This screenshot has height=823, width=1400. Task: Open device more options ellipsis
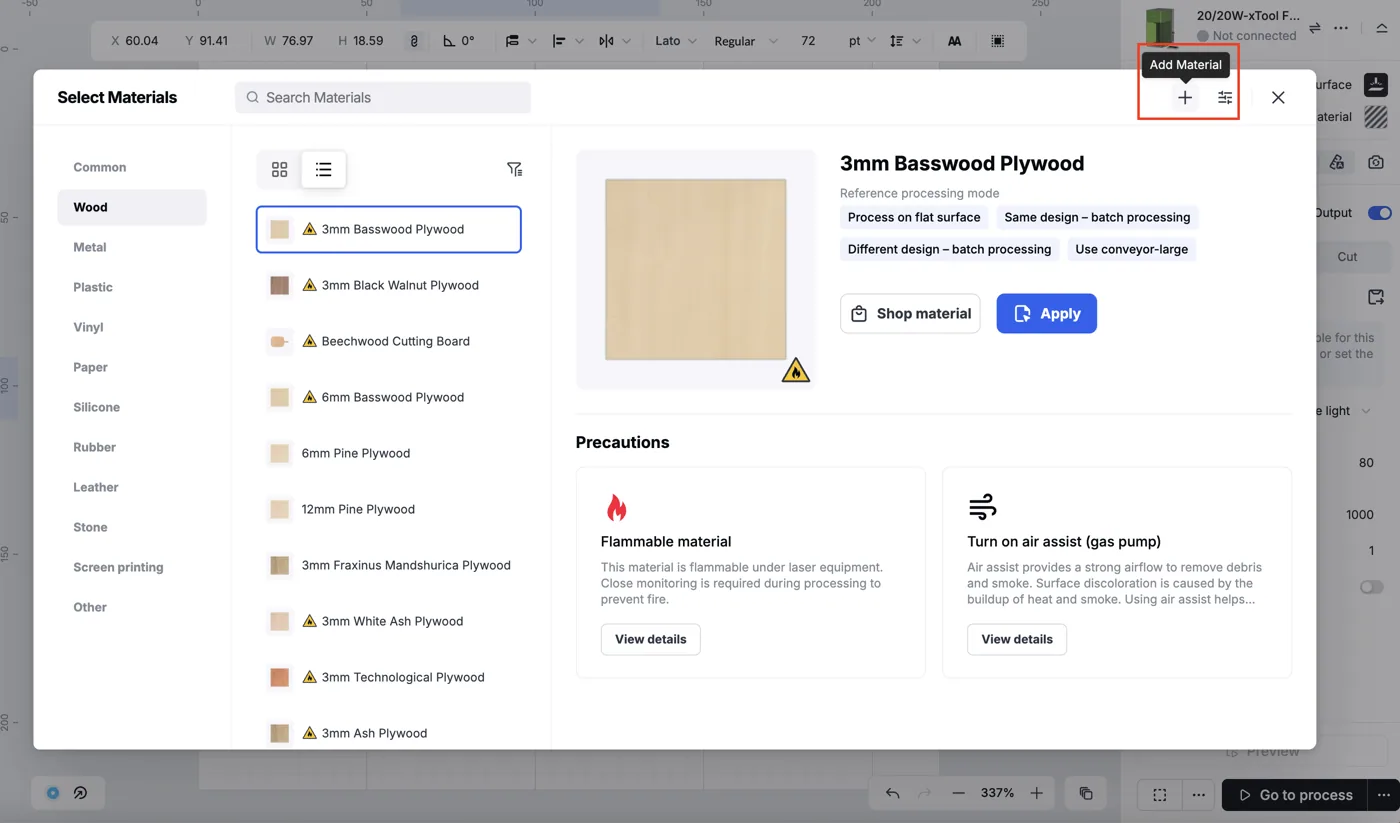(1341, 27)
